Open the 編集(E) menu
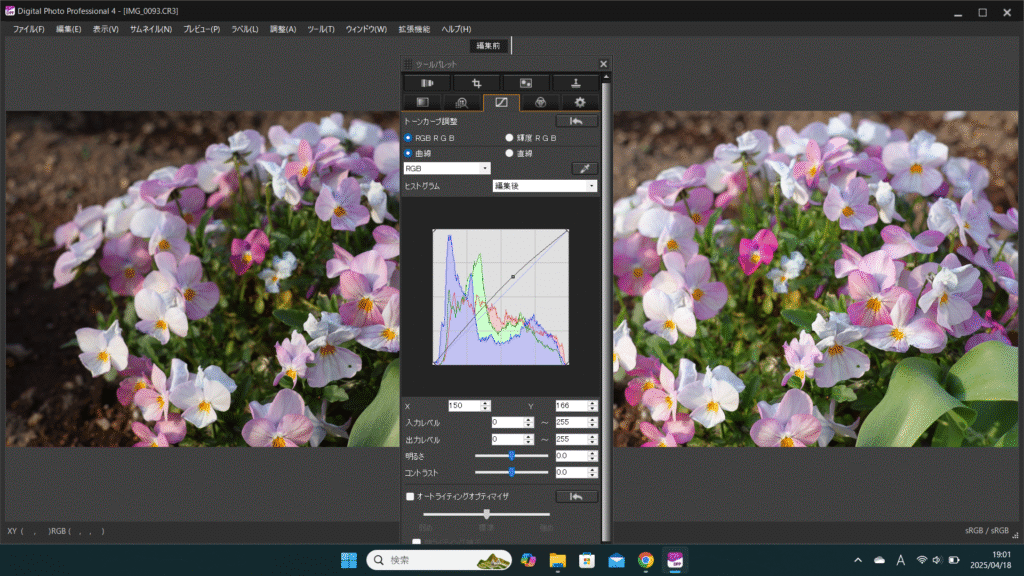 (x=69, y=29)
